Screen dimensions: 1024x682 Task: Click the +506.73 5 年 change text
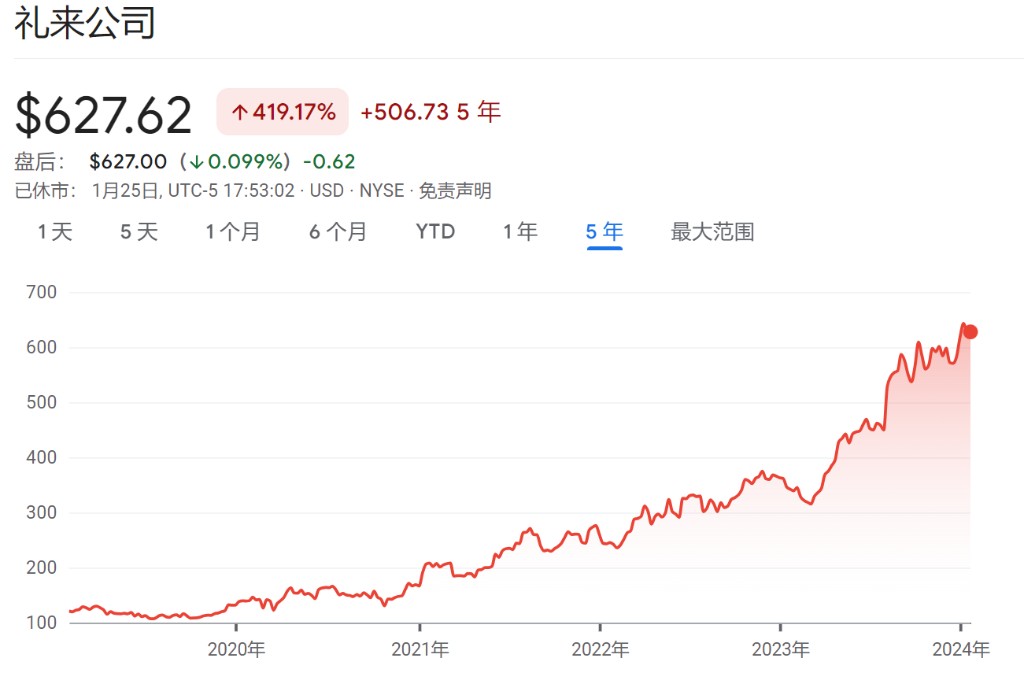click(430, 112)
